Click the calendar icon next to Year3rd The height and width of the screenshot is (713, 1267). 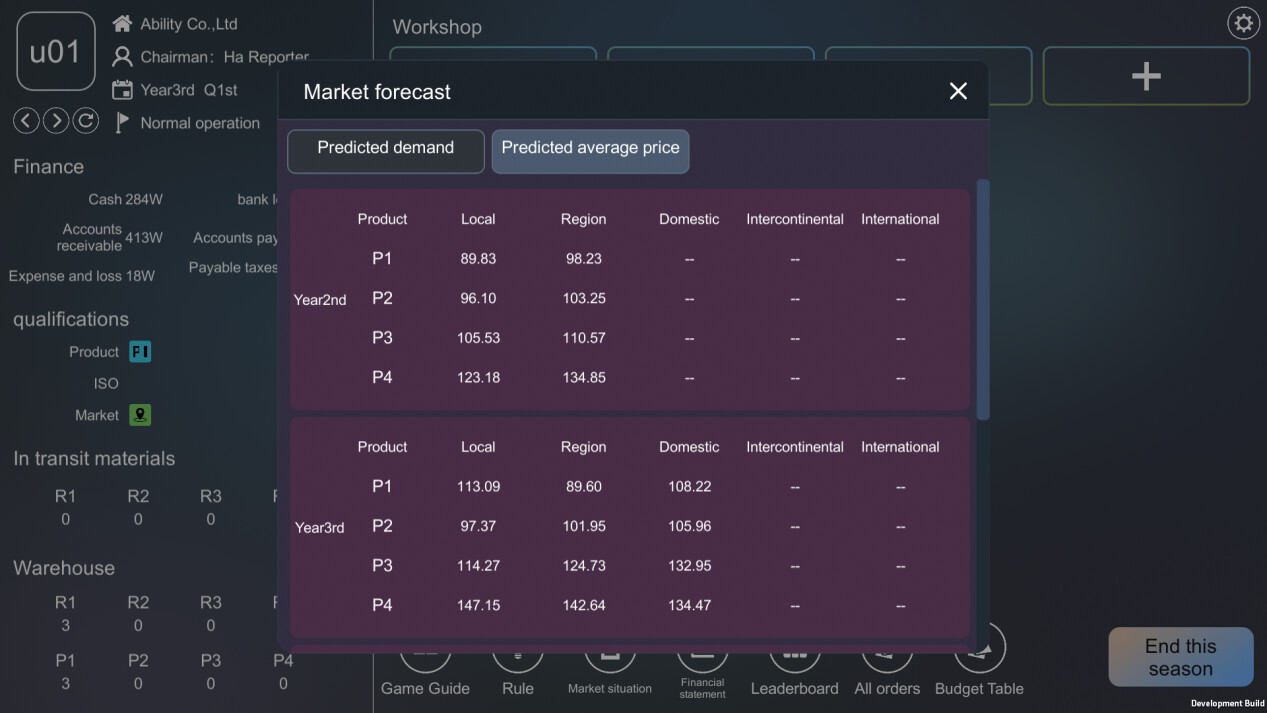(122, 90)
